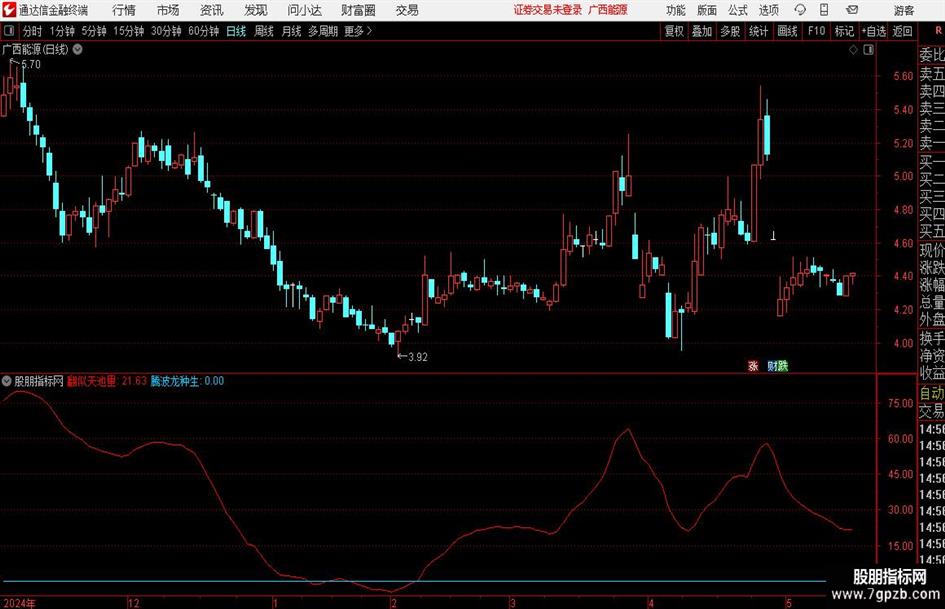Switch to 周线 weekly tab

coord(264,31)
